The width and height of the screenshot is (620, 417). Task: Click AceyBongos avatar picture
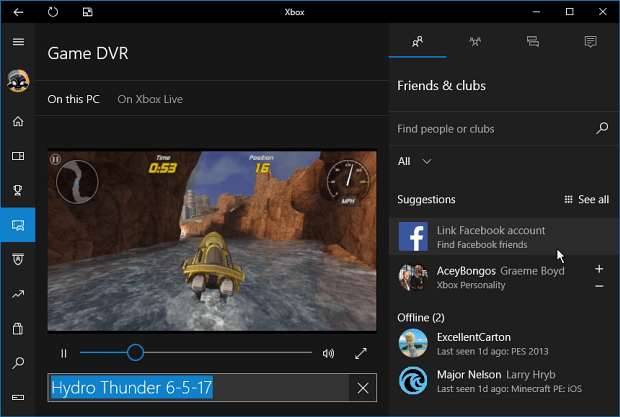(413, 277)
